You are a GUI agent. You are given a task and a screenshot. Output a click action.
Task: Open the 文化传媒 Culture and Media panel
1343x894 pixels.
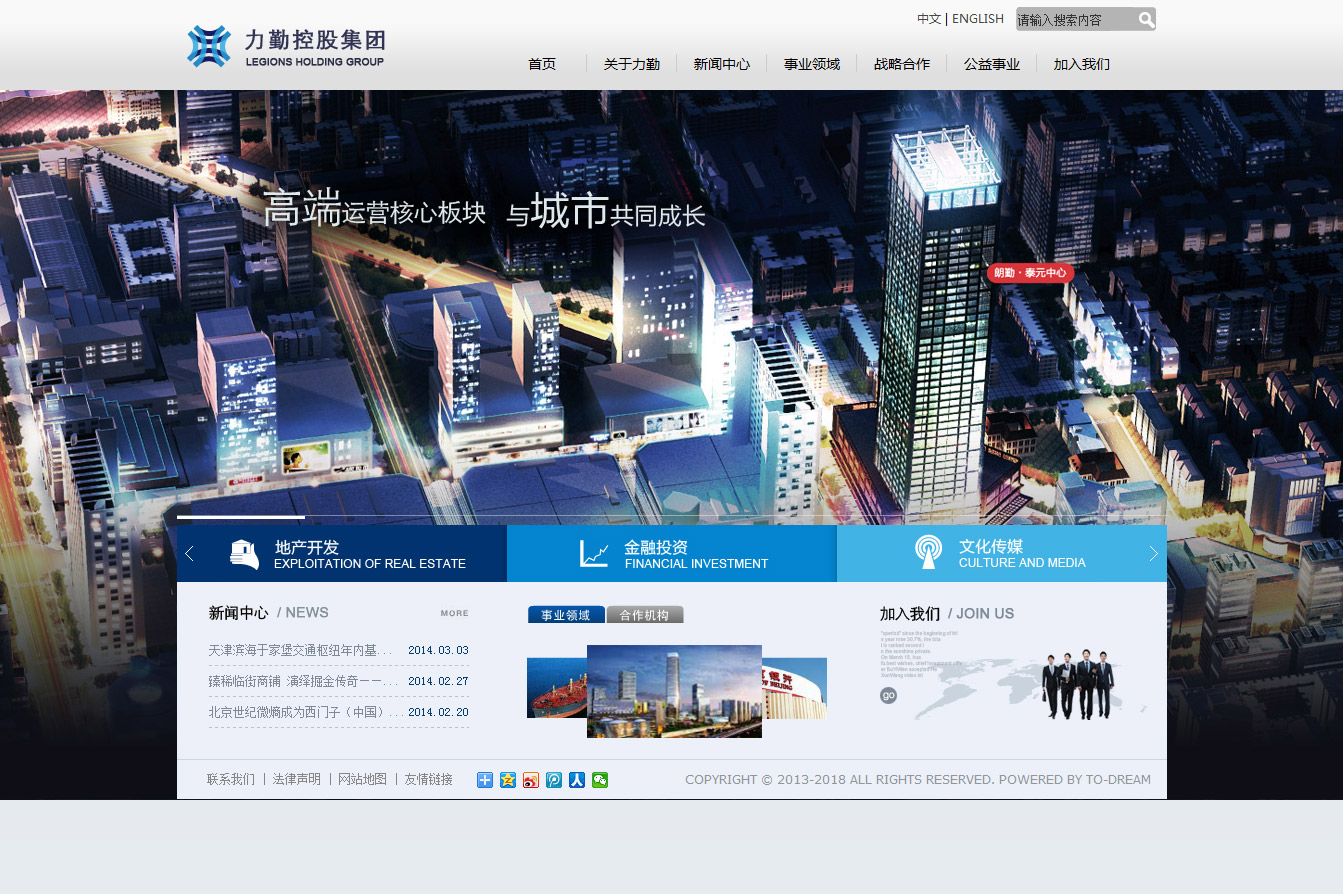coord(1000,554)
